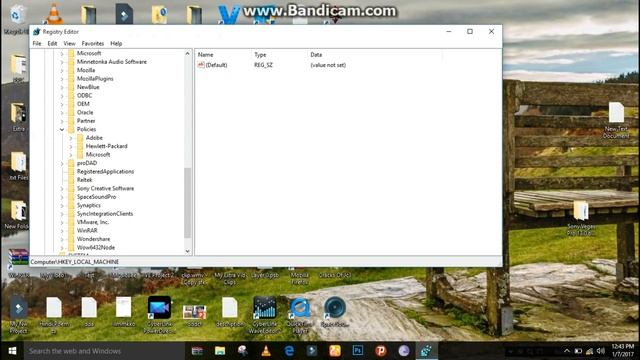Click the REG_SZ type cell
The image size is (640, 360).
tap(263, 65)
